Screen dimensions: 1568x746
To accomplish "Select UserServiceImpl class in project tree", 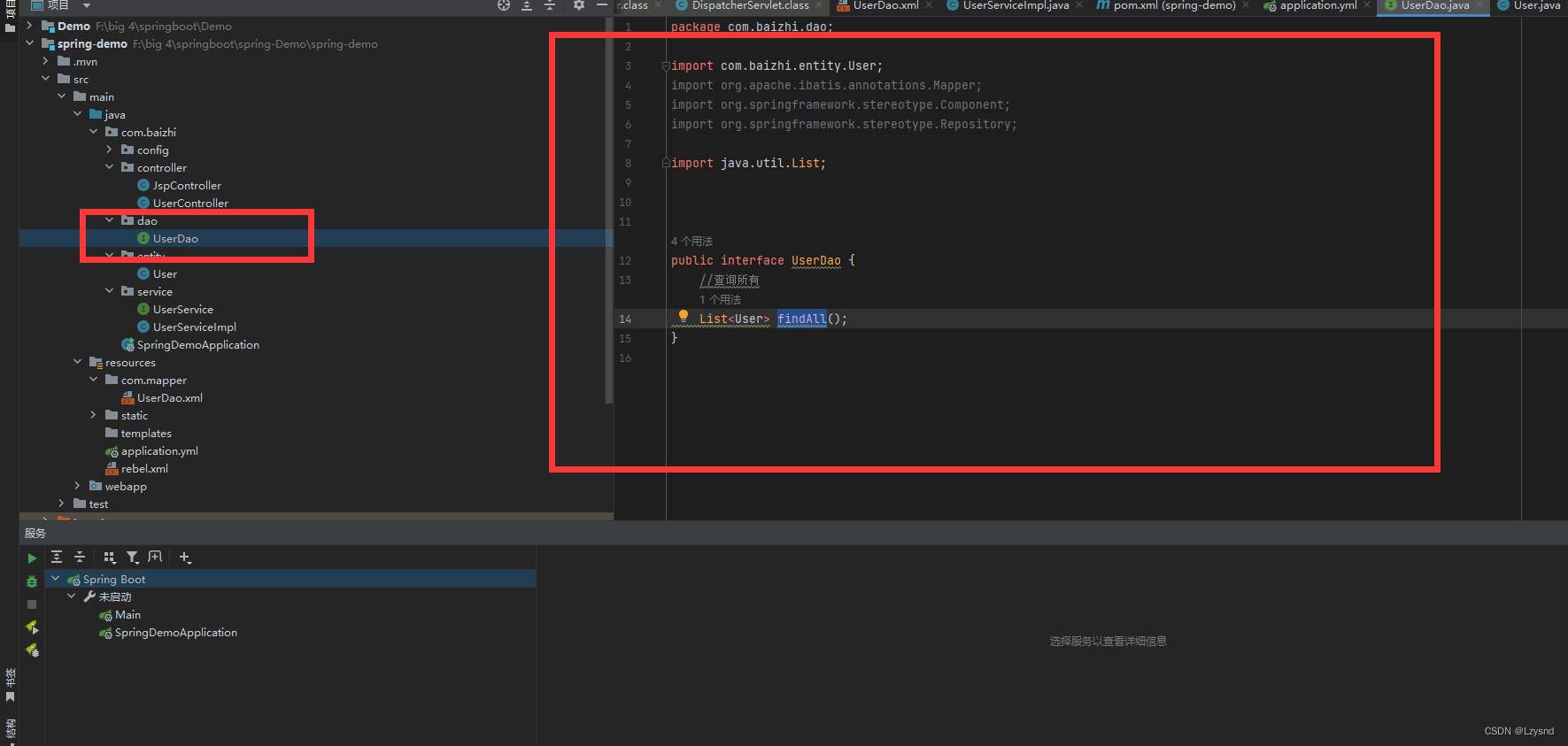I will [x=194, y=327].
